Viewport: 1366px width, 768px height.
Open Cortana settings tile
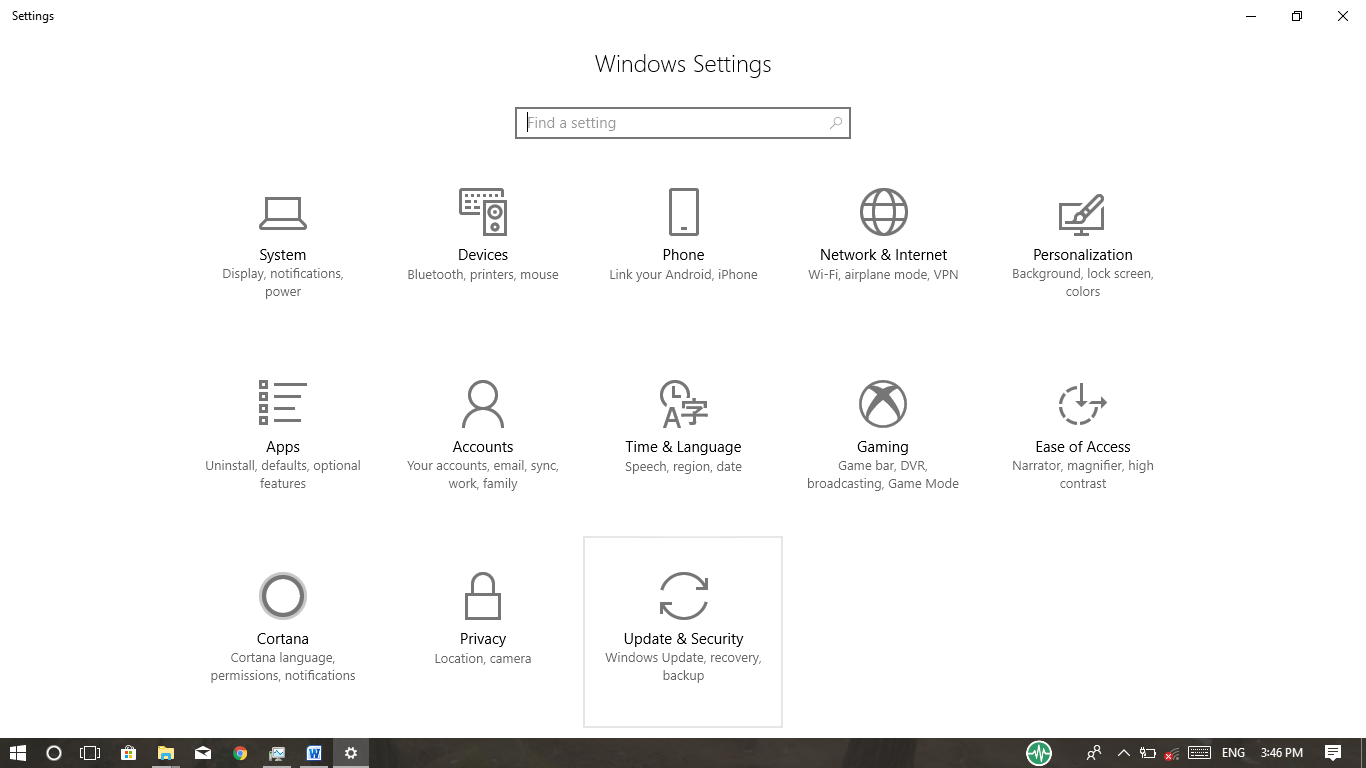pos(283,620)
